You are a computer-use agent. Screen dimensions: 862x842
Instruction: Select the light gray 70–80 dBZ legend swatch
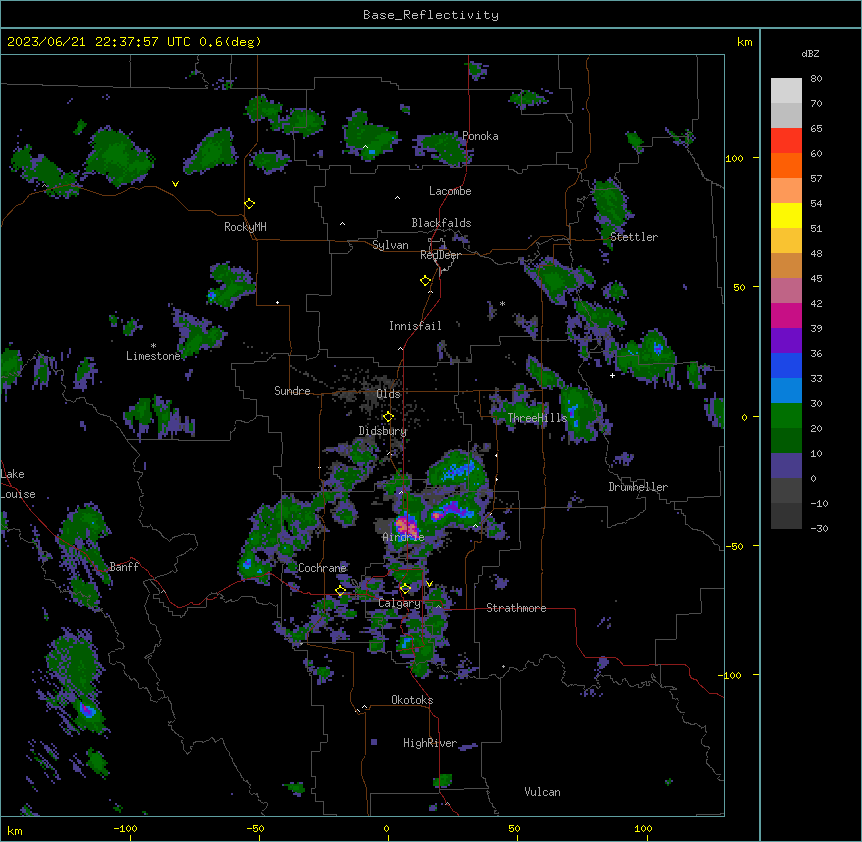pos(786,91)
